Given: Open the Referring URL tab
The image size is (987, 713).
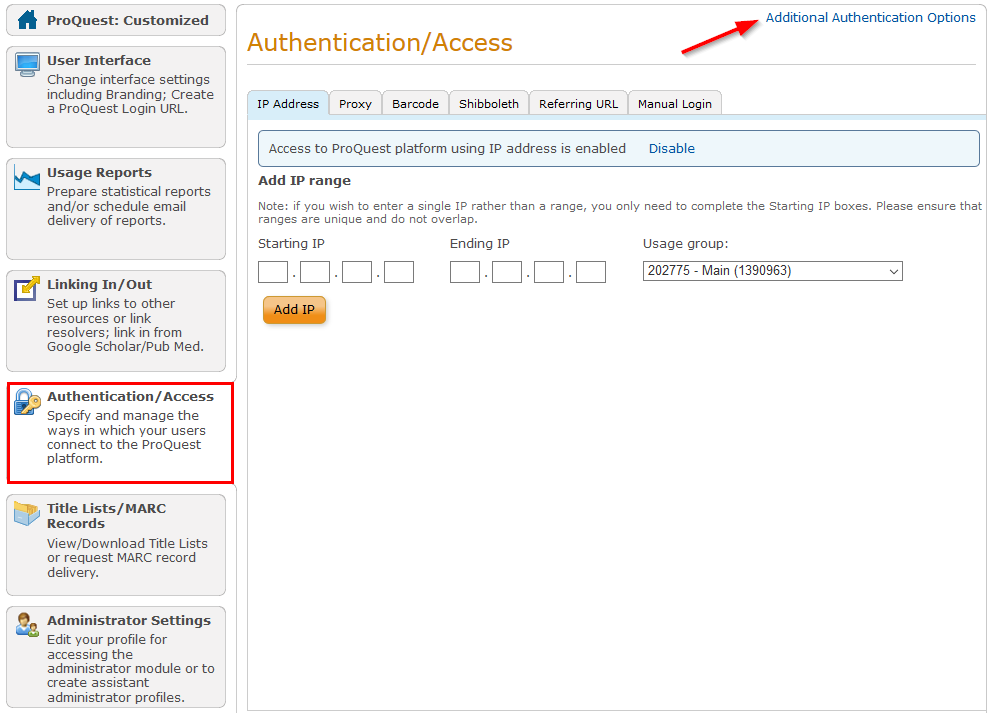Looking at the screenshot, I should pyautogui.click(x=578, y=102).
